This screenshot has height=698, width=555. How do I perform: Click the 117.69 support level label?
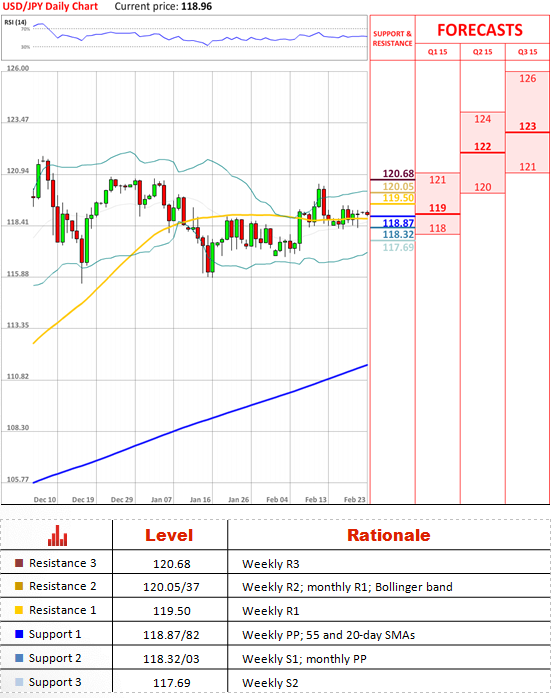click(x=398, y=247)
